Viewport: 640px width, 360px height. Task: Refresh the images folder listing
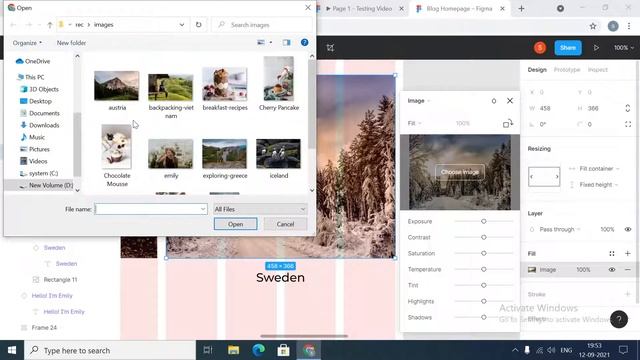pyautogui.click(x=198, y=25)
